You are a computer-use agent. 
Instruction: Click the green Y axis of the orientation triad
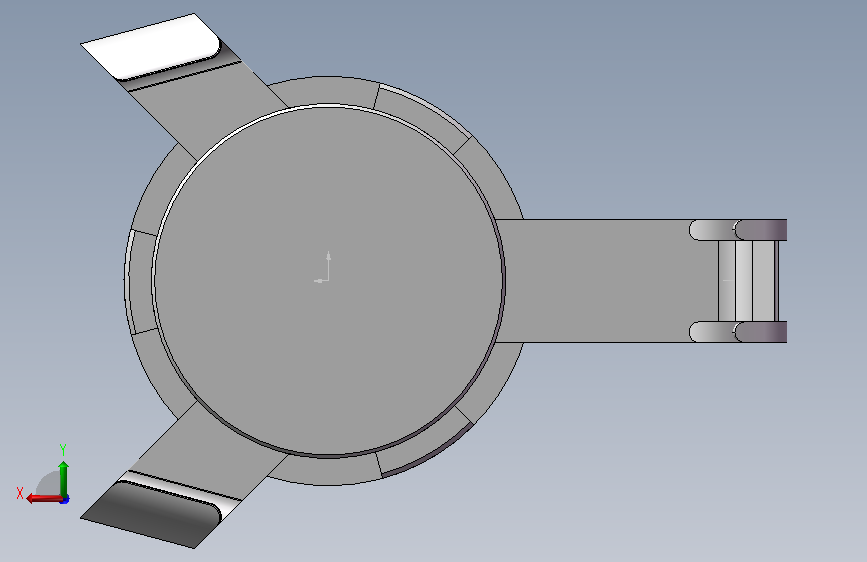click(x=64, y=478)
